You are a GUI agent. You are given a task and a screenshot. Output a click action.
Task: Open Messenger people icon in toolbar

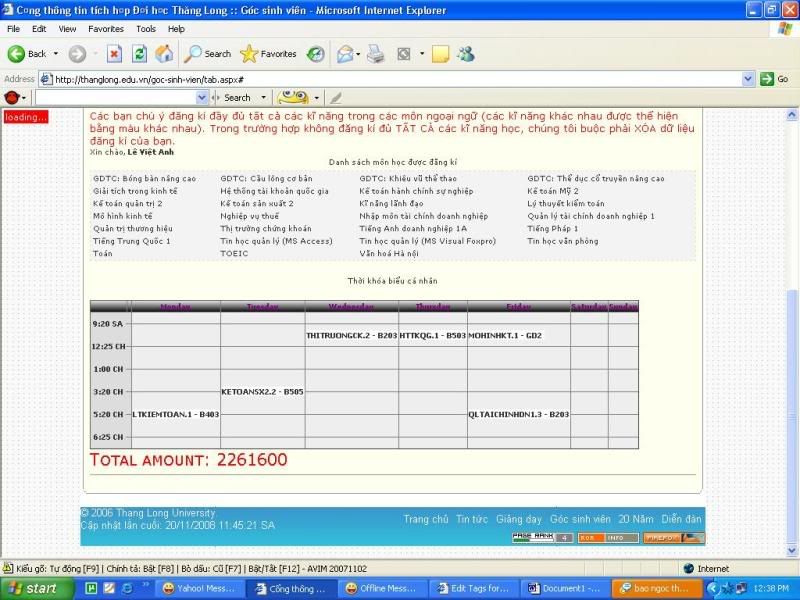[x=466, y=54]
